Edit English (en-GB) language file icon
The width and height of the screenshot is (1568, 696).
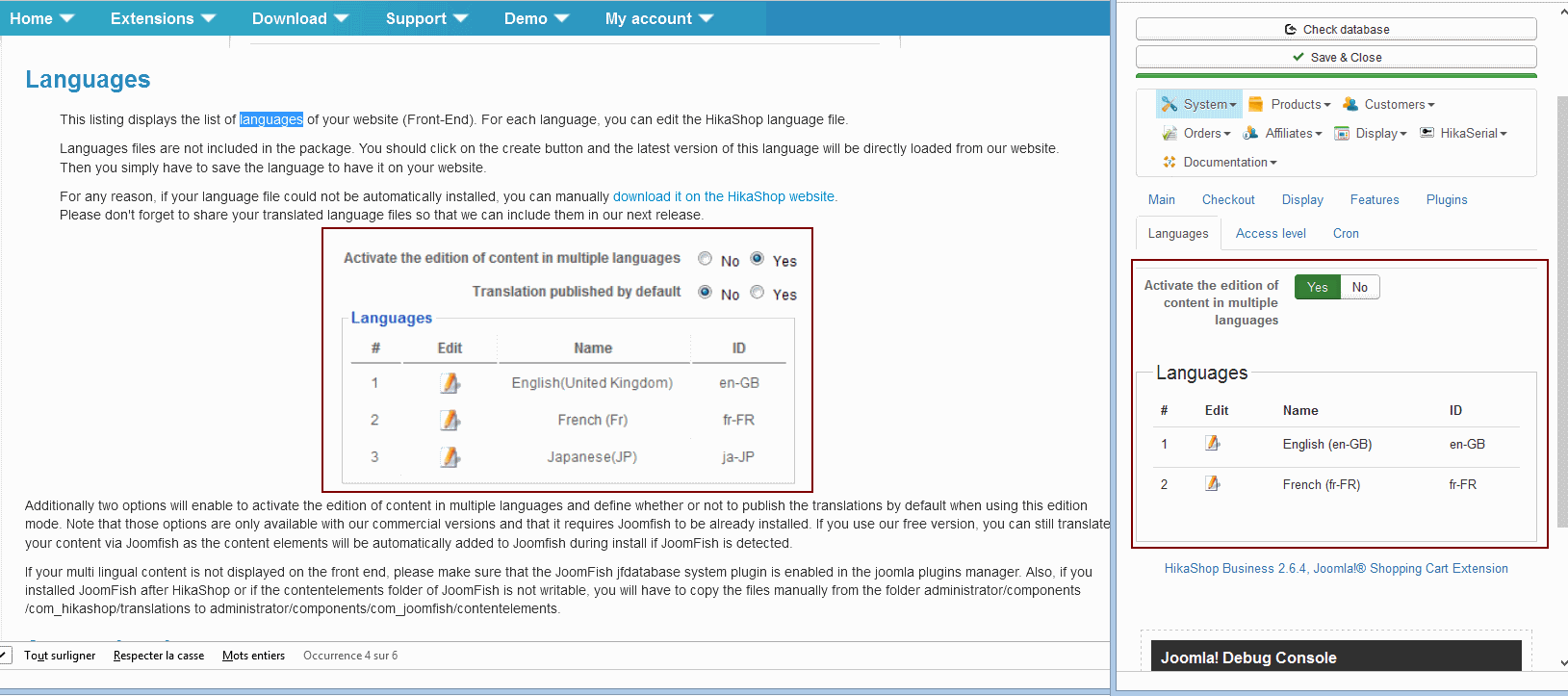pyautogui.click(x=1213, y=443)
